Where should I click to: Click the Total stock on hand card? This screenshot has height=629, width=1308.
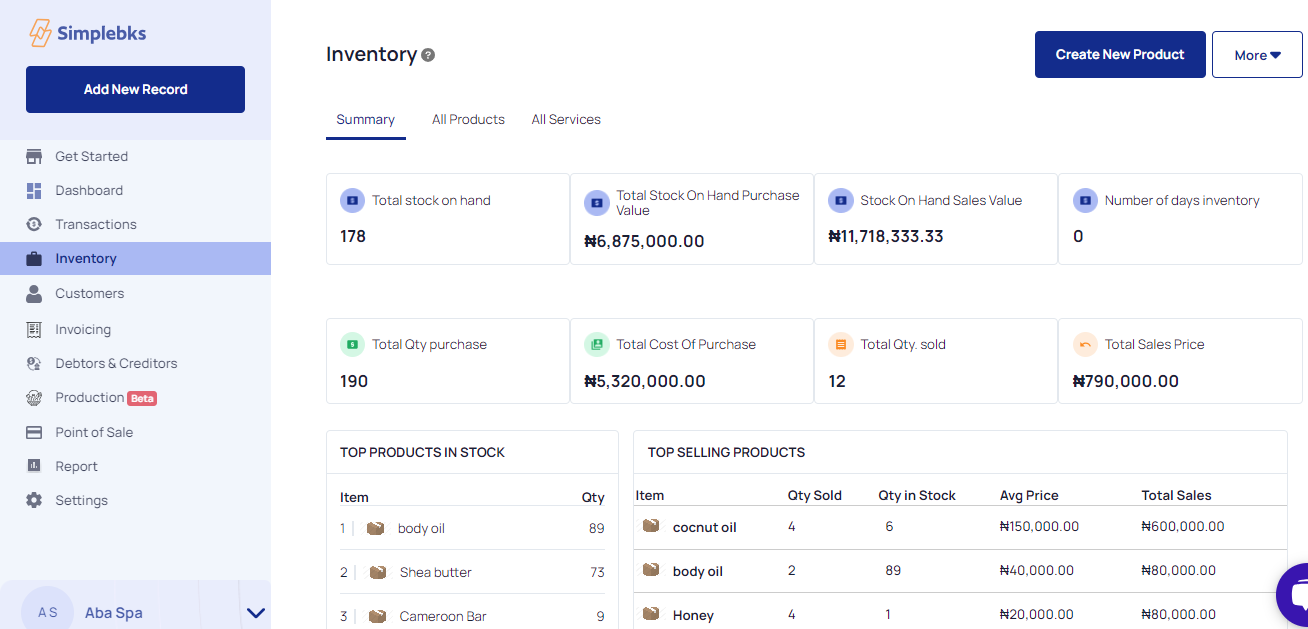click(447, 219)
